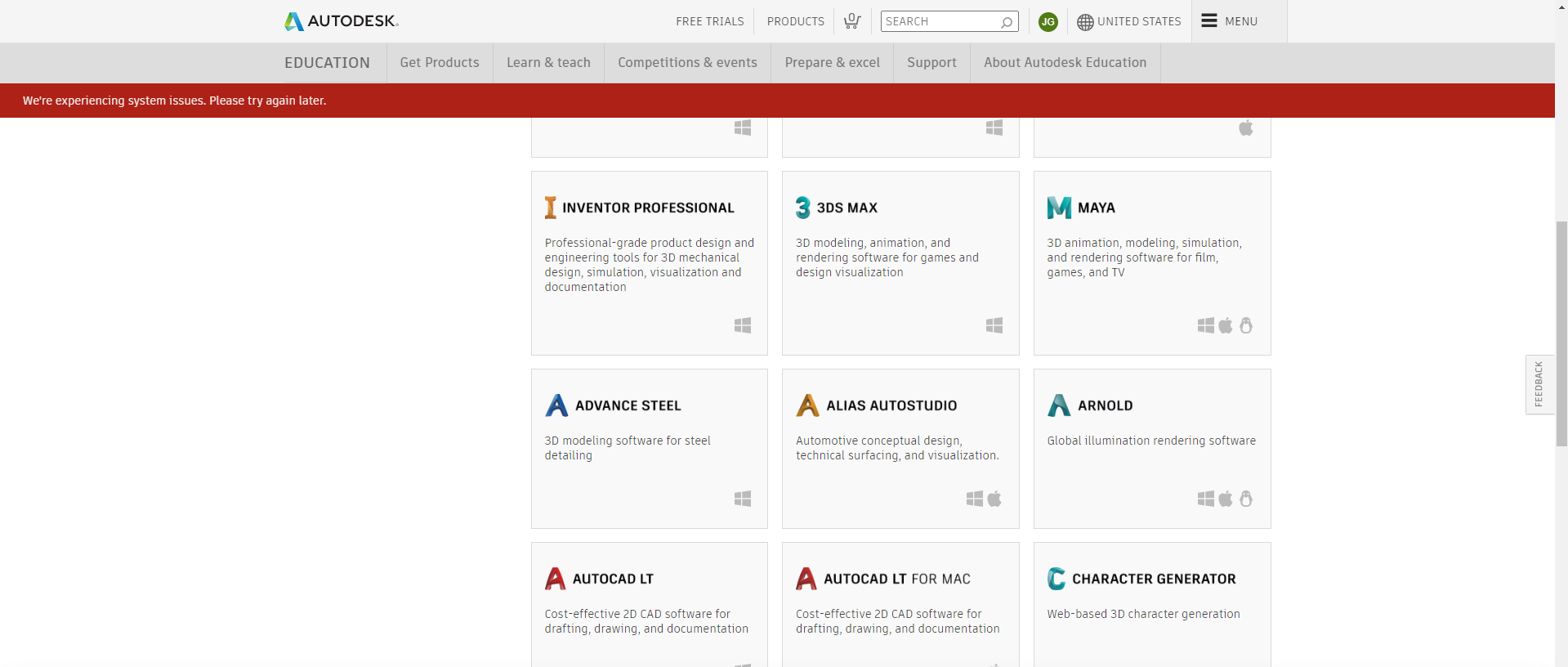Click the Advance Steel product icon
Image resolution: width=1568 pixels, height=667 pixels.
(556, 405)
